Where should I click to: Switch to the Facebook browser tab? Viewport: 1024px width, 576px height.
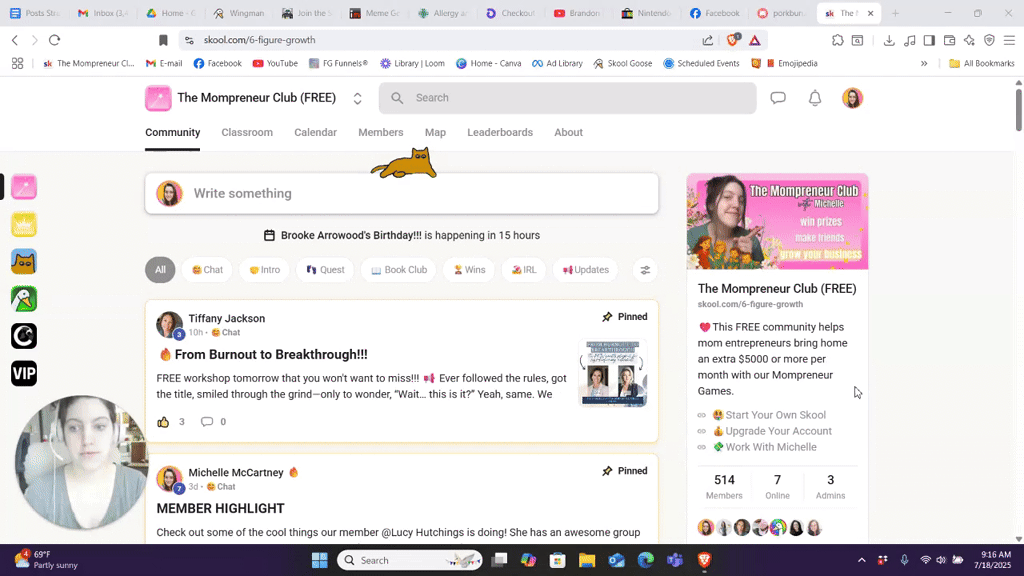pos(714,13)
